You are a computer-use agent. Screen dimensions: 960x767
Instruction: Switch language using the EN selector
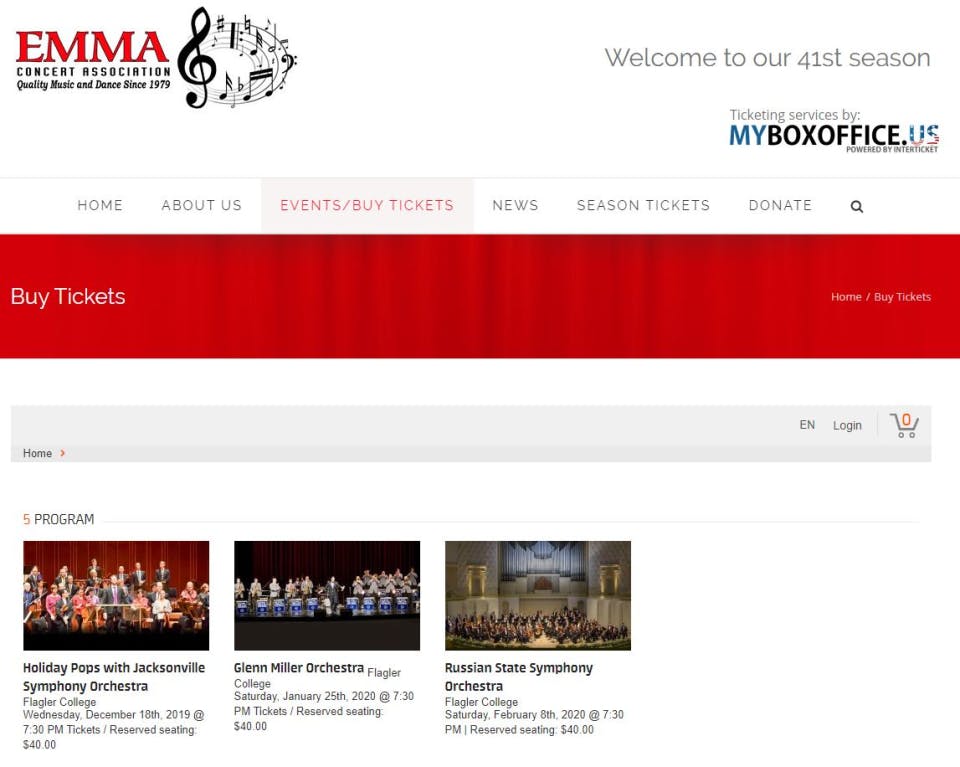click(807, 425)
